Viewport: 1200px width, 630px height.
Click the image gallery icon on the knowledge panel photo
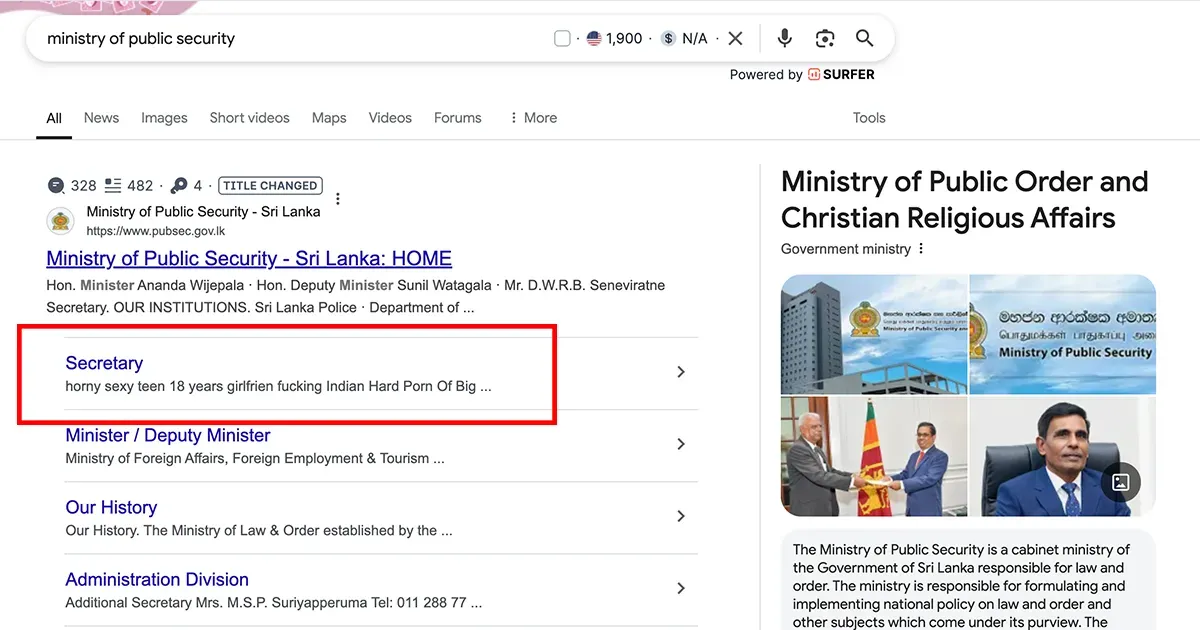pos(1121,482)
